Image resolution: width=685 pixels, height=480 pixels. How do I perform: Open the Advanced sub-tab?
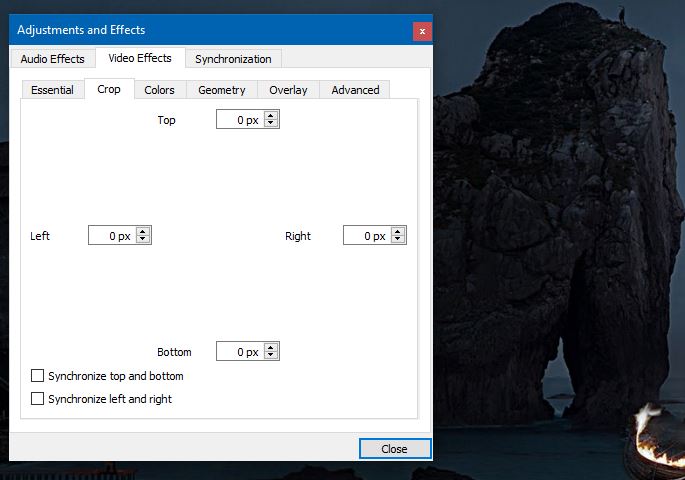tap(355, 90)
